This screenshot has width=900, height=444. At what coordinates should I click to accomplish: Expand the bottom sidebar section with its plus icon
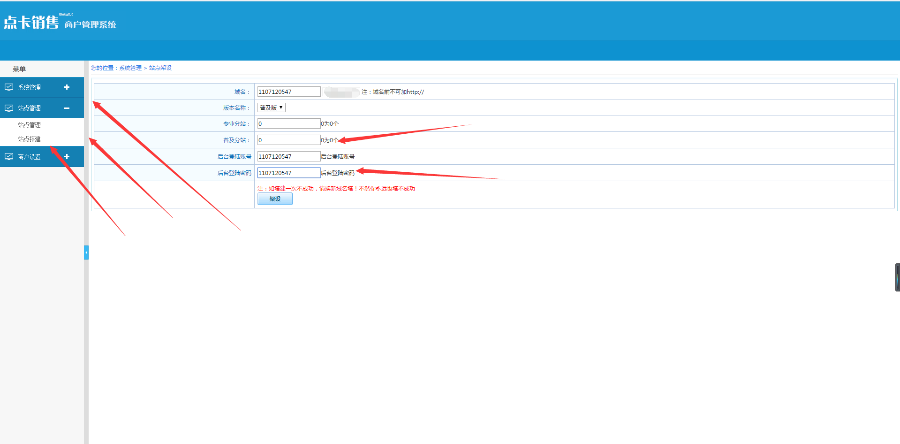coord(67,156)
